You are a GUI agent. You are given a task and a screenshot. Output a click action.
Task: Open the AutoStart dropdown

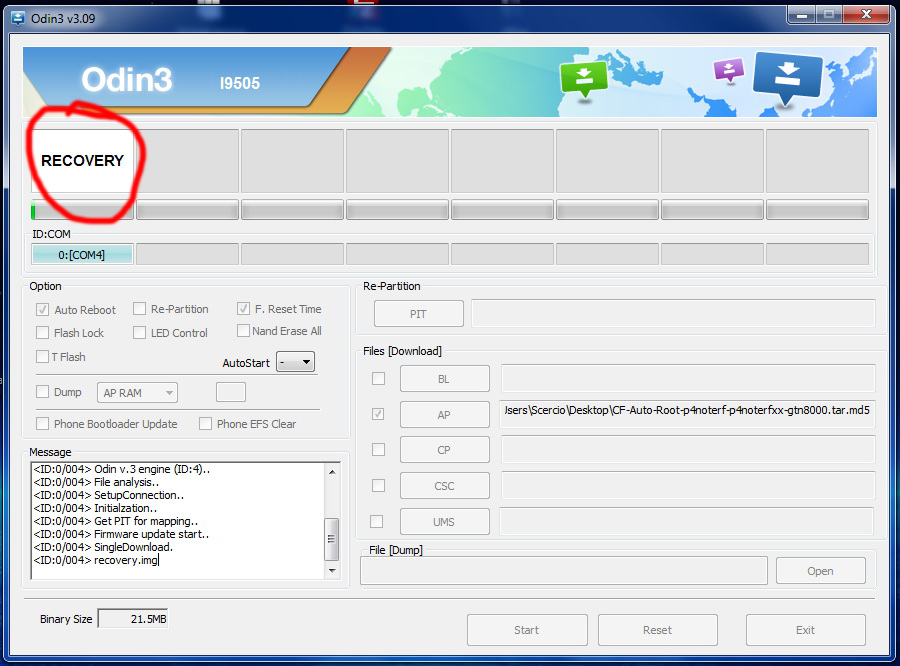point(296,362)
